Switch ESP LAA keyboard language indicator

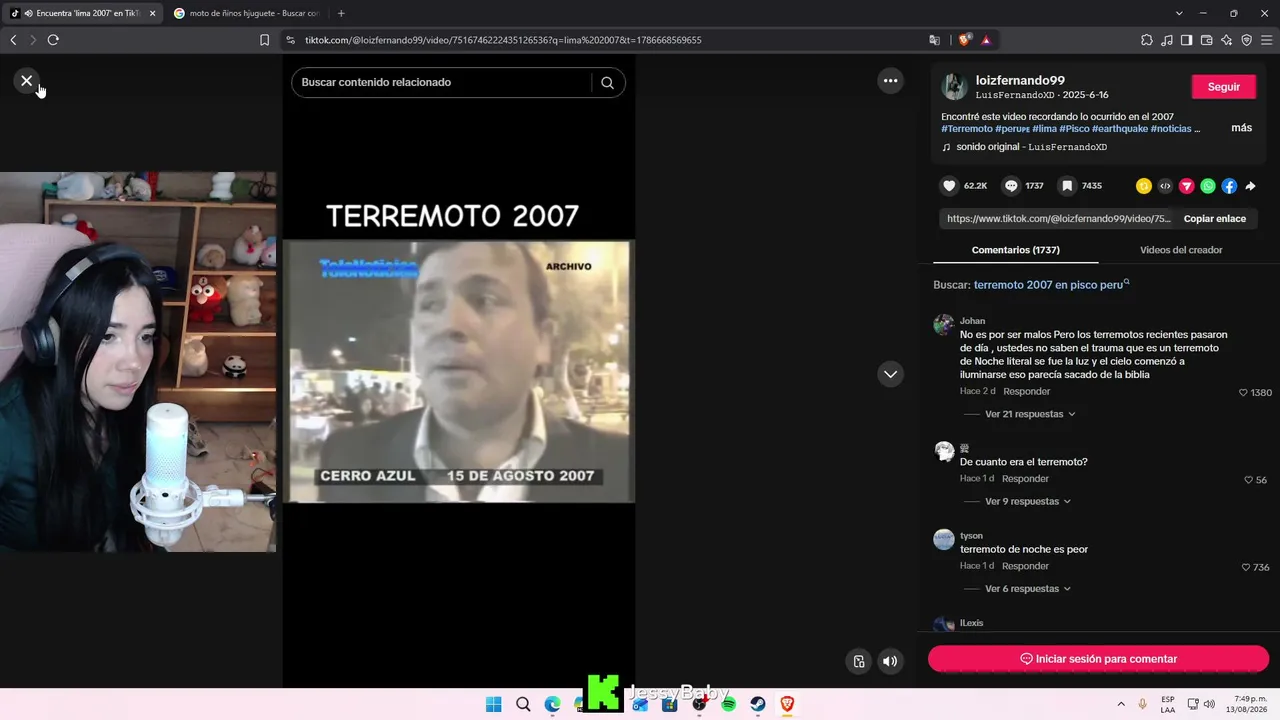[1168, 704]
